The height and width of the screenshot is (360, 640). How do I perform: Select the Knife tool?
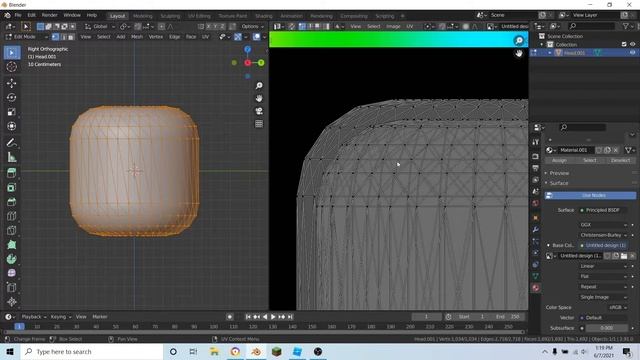(x=11, y=231)
